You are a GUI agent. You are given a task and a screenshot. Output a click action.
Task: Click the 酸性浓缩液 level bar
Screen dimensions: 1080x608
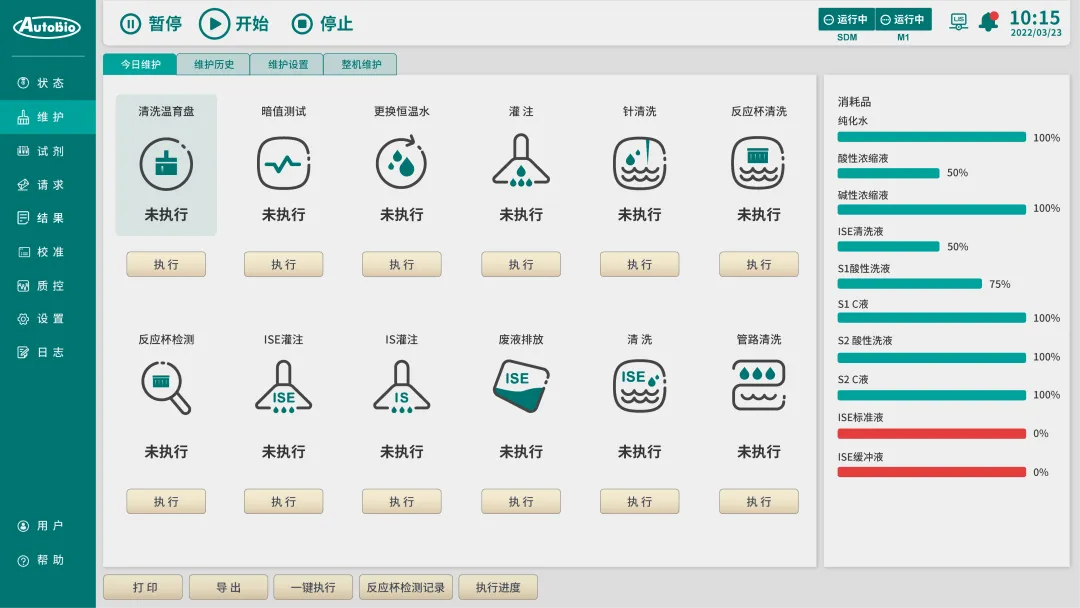(x=889, y=173)
